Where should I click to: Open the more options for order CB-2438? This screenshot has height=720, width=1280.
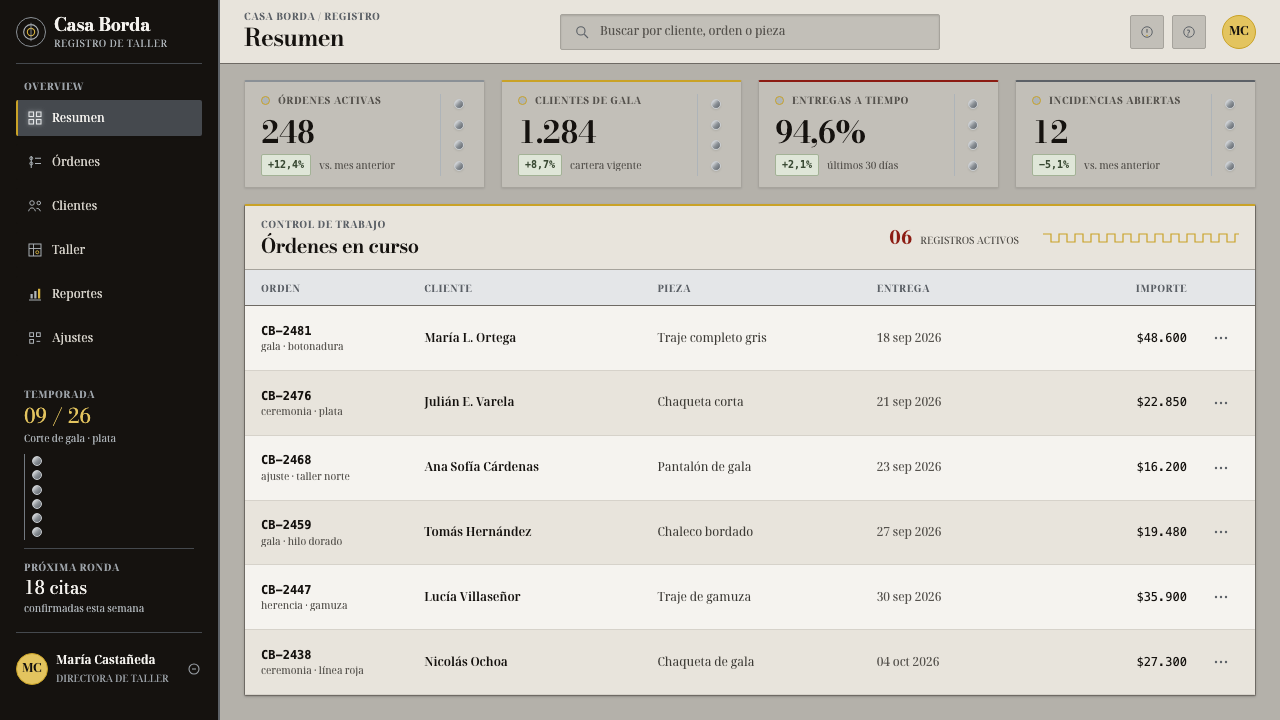tap(1221, 662)
